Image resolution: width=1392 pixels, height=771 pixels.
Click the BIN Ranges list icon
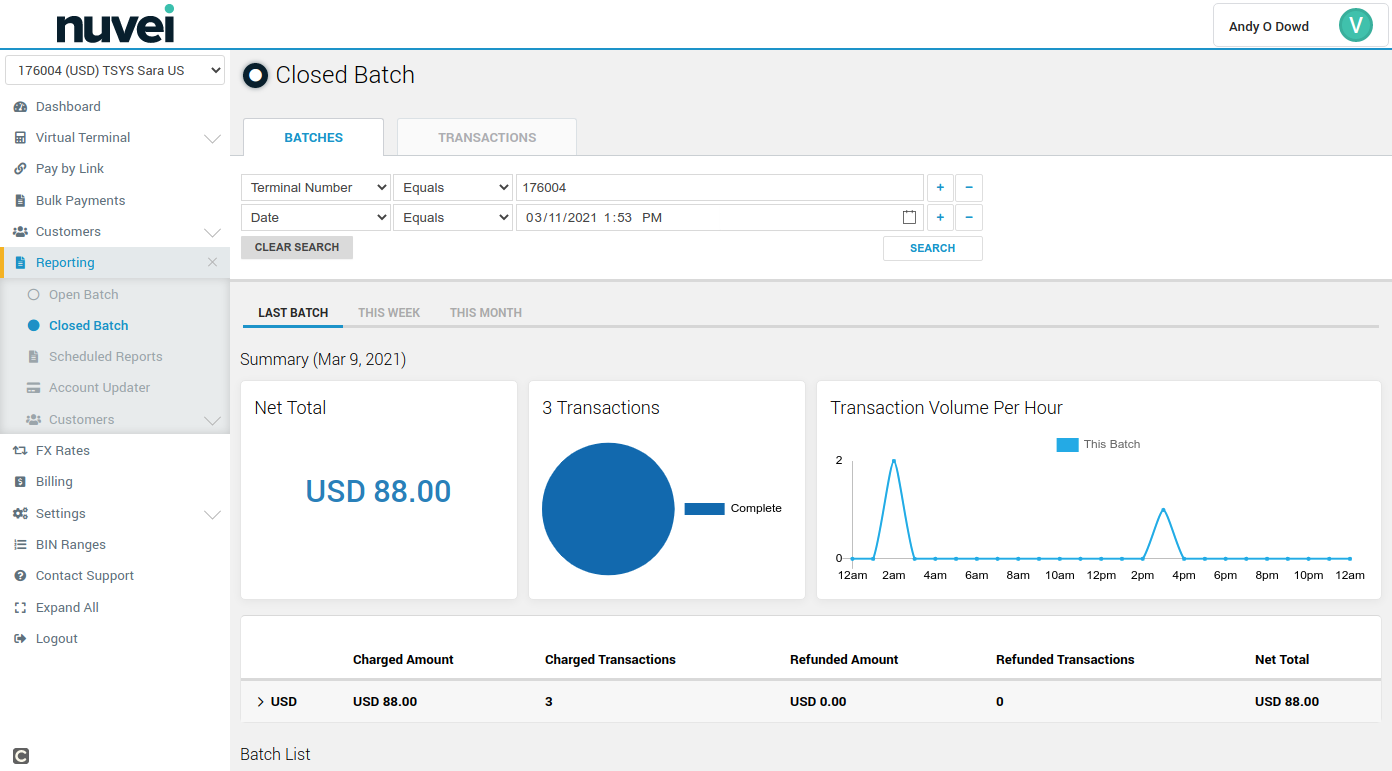click(20, 545)
